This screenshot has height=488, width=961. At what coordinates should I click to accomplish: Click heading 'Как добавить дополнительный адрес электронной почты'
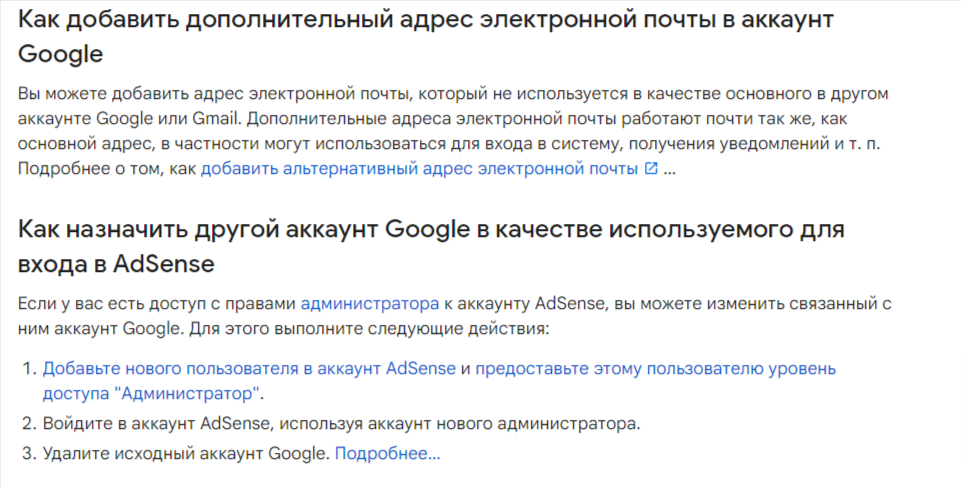[x=426, y=36]
